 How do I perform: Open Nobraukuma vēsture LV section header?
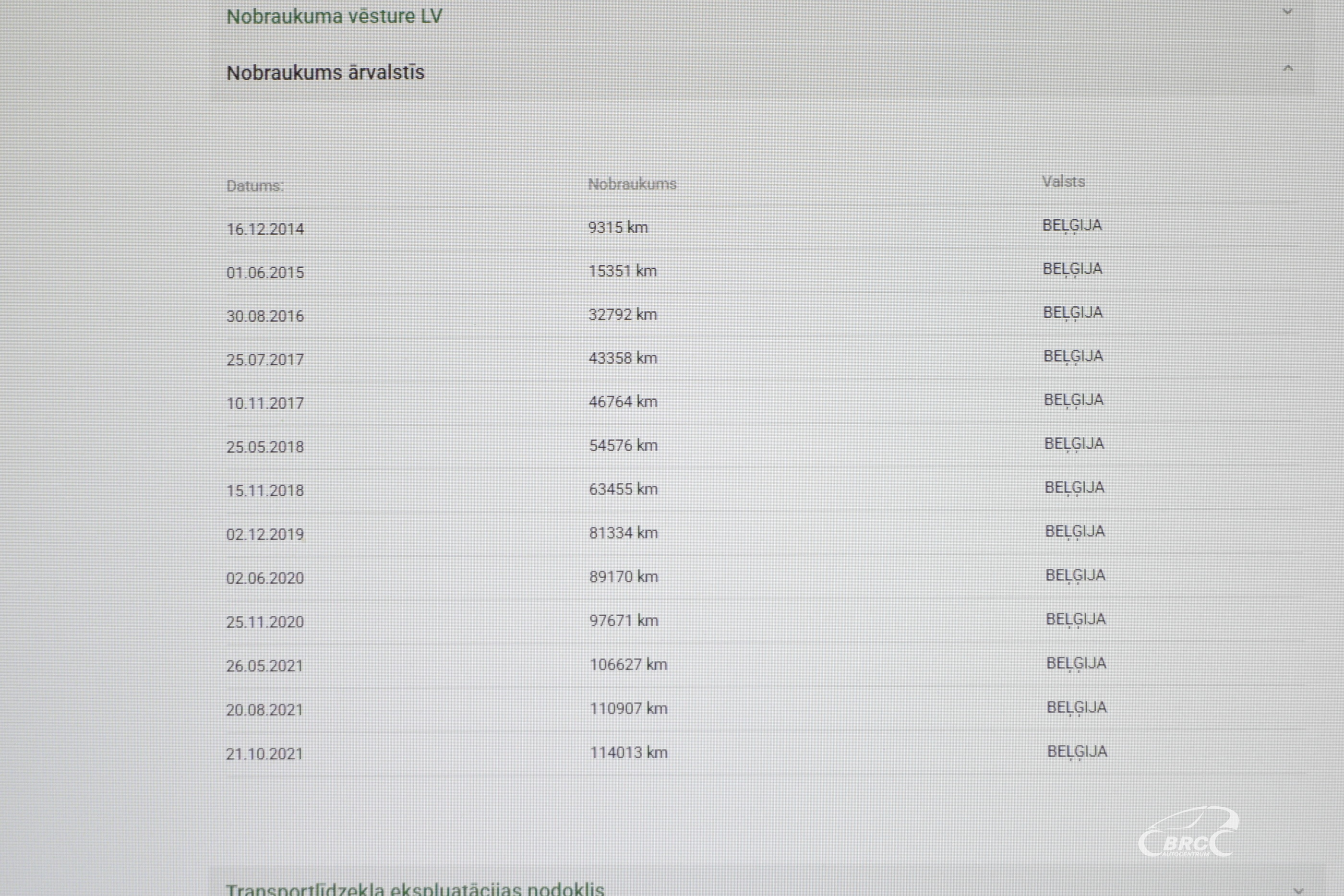[x=334, y=16]
